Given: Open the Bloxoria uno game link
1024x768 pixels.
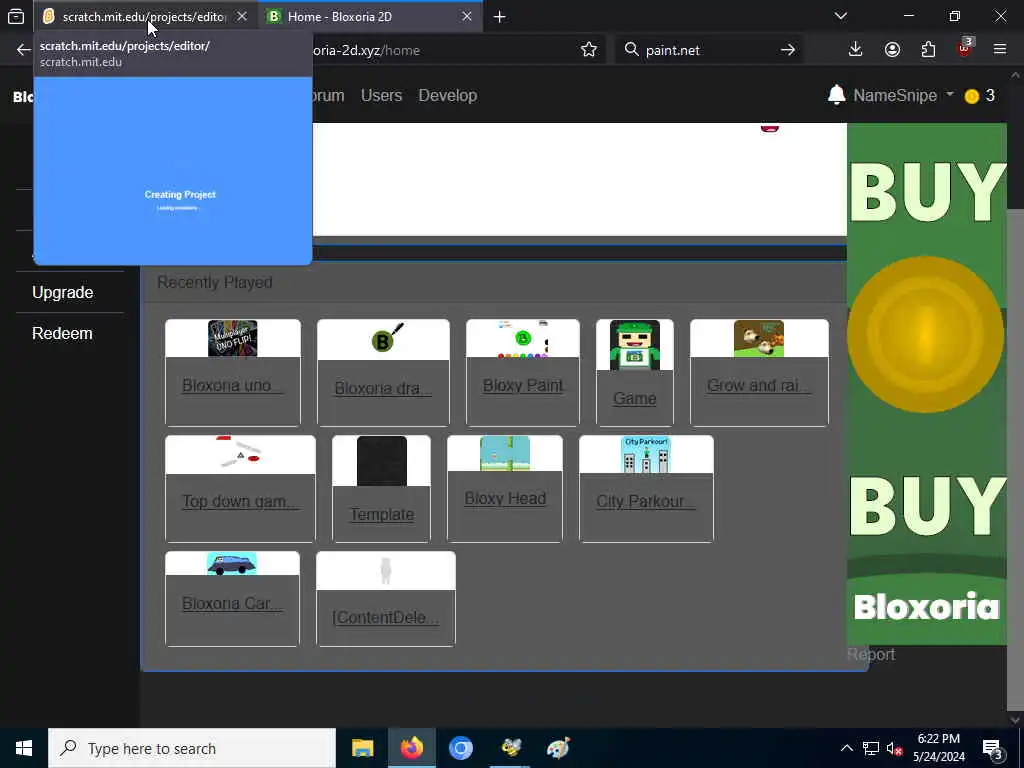Looking at the screenshot, I should click(232, 386).
